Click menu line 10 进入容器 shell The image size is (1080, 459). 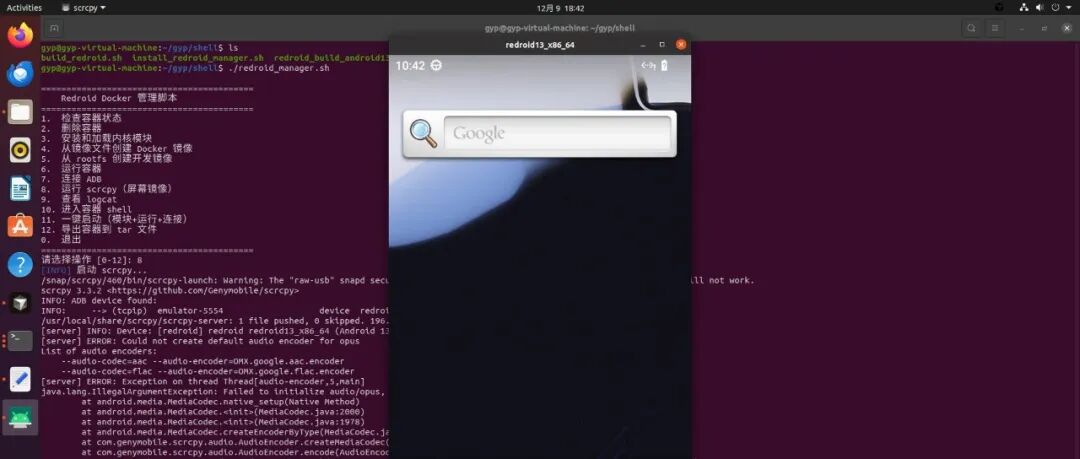[87, 210]
